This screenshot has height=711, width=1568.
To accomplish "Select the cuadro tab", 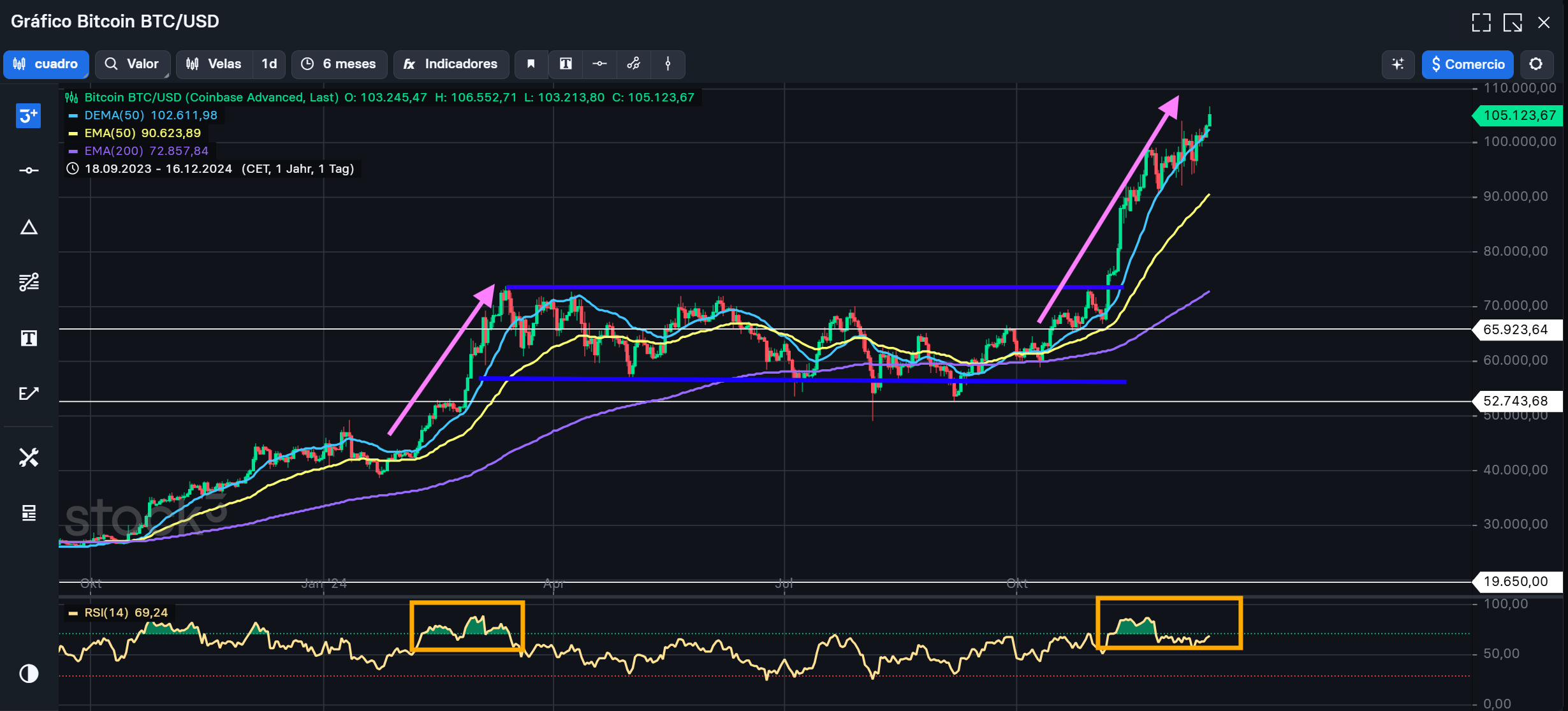I will pos(46,64).
